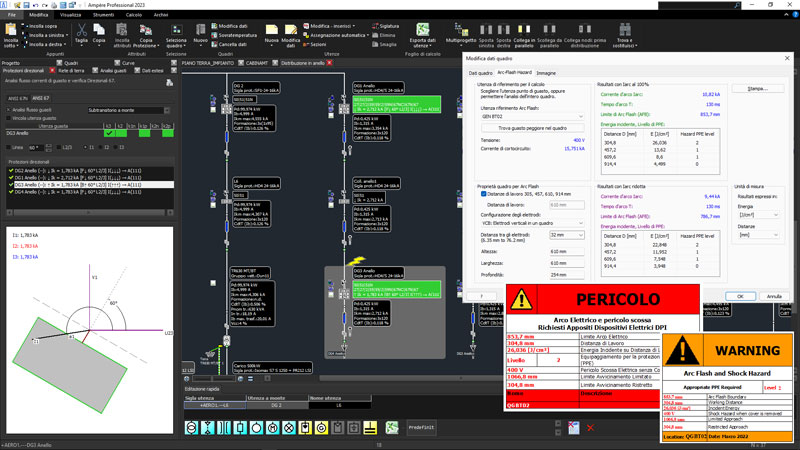Click the Modifica dati utenze icon
800x450 pixels.
(x=291, y=30)
